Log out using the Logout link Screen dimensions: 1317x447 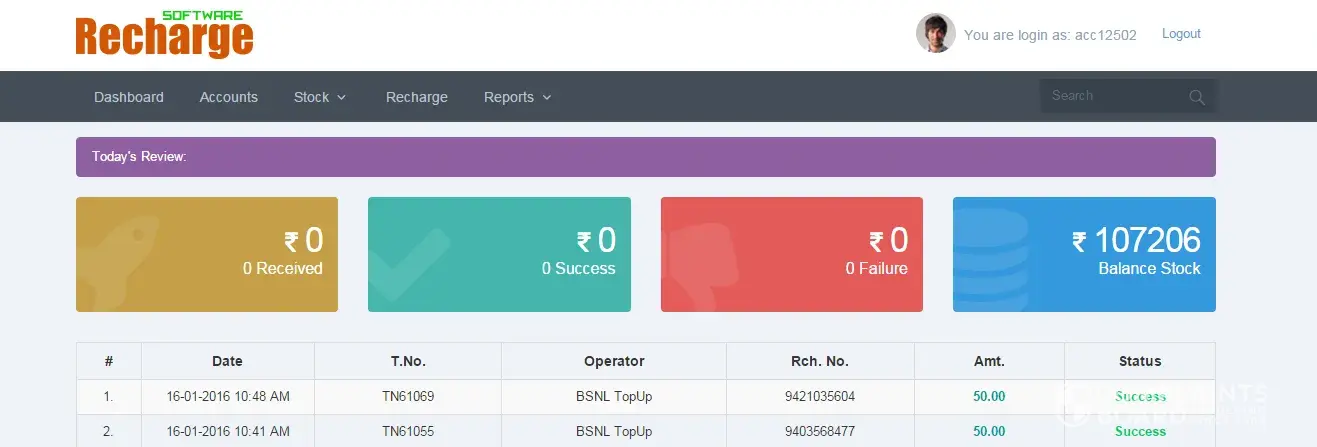coord(1180,34)
